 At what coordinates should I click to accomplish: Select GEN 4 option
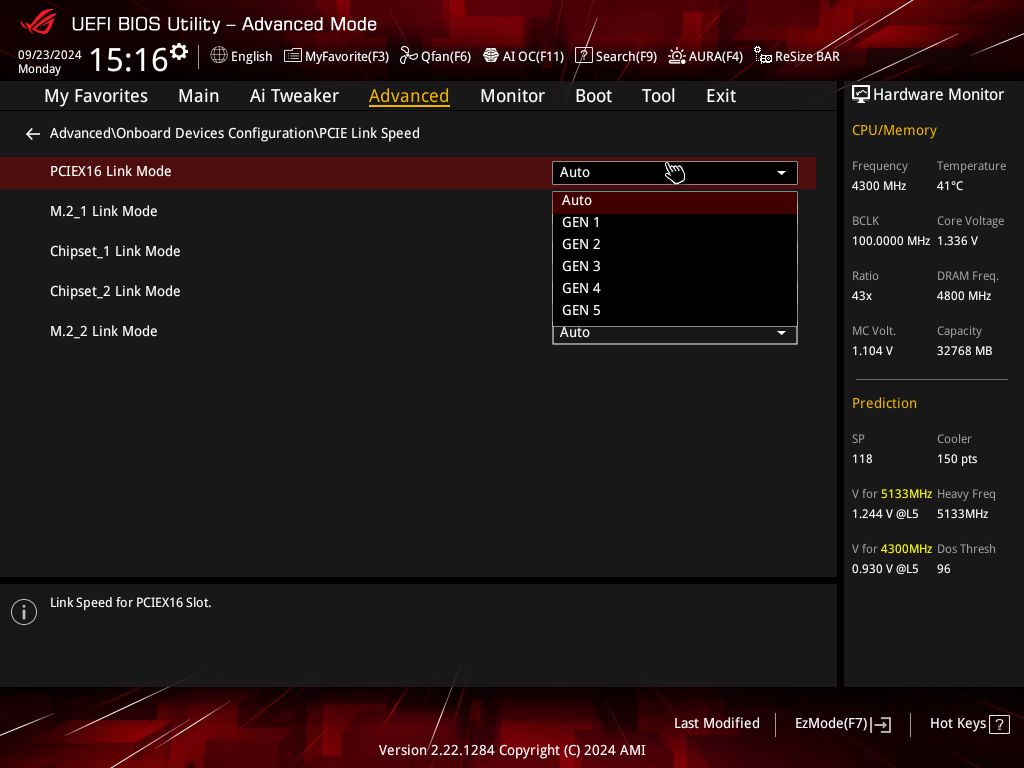[675, 289]
